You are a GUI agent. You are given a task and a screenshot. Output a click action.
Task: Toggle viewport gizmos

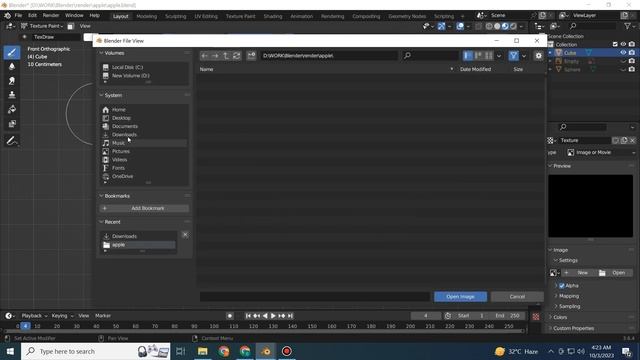point(441,26)
